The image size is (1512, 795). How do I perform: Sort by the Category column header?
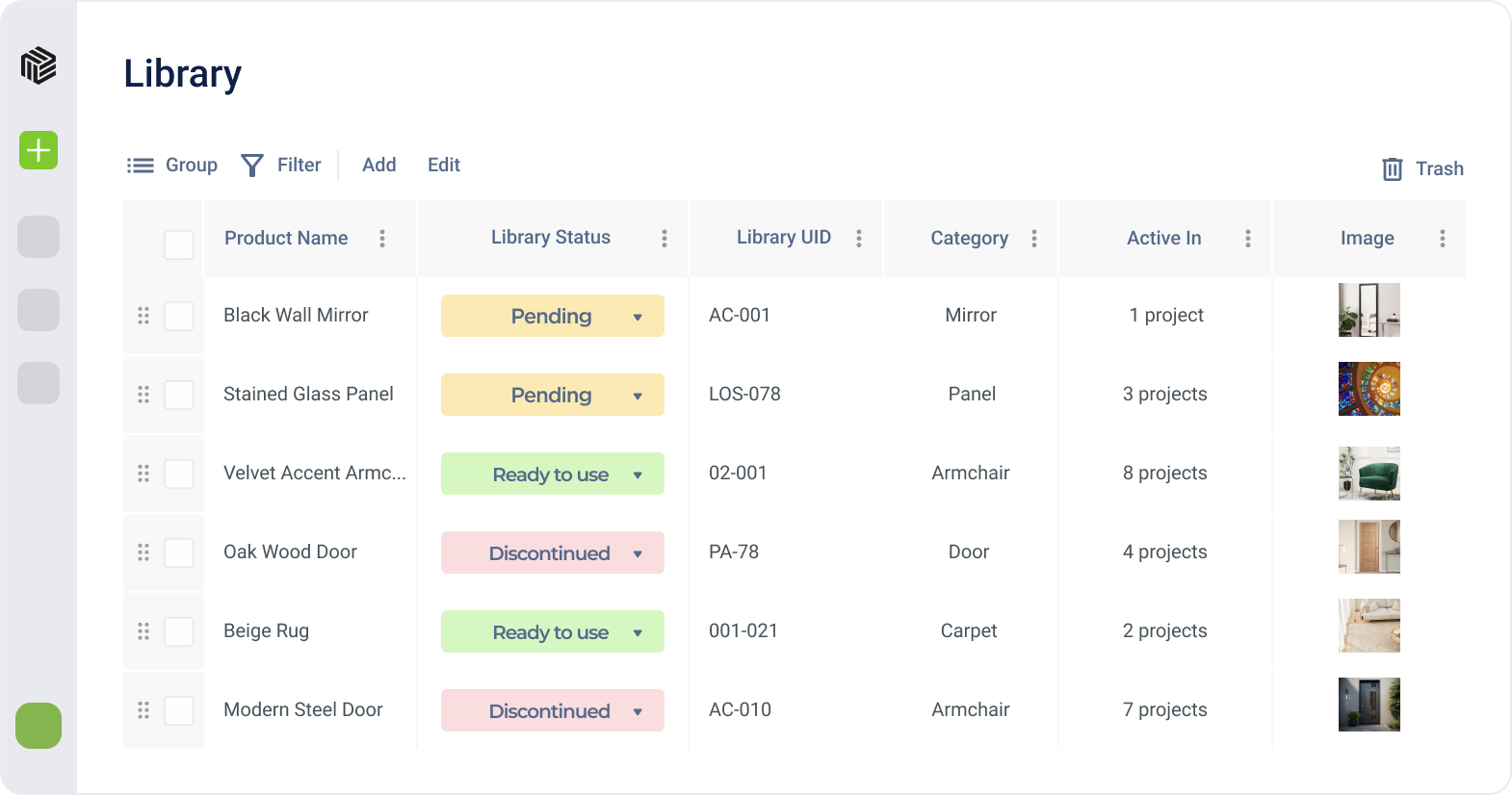[x=969, y=238]
